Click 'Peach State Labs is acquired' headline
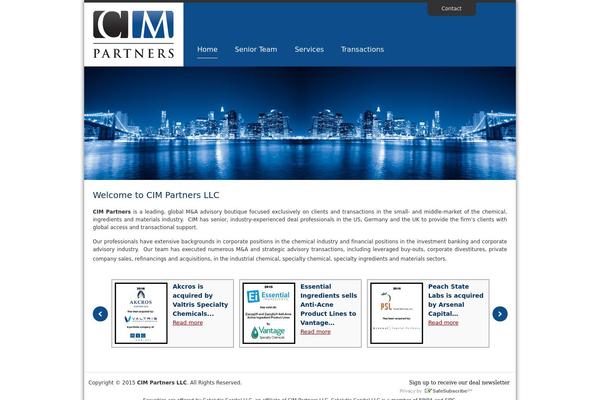600x400 pixels. pos(456,300)
